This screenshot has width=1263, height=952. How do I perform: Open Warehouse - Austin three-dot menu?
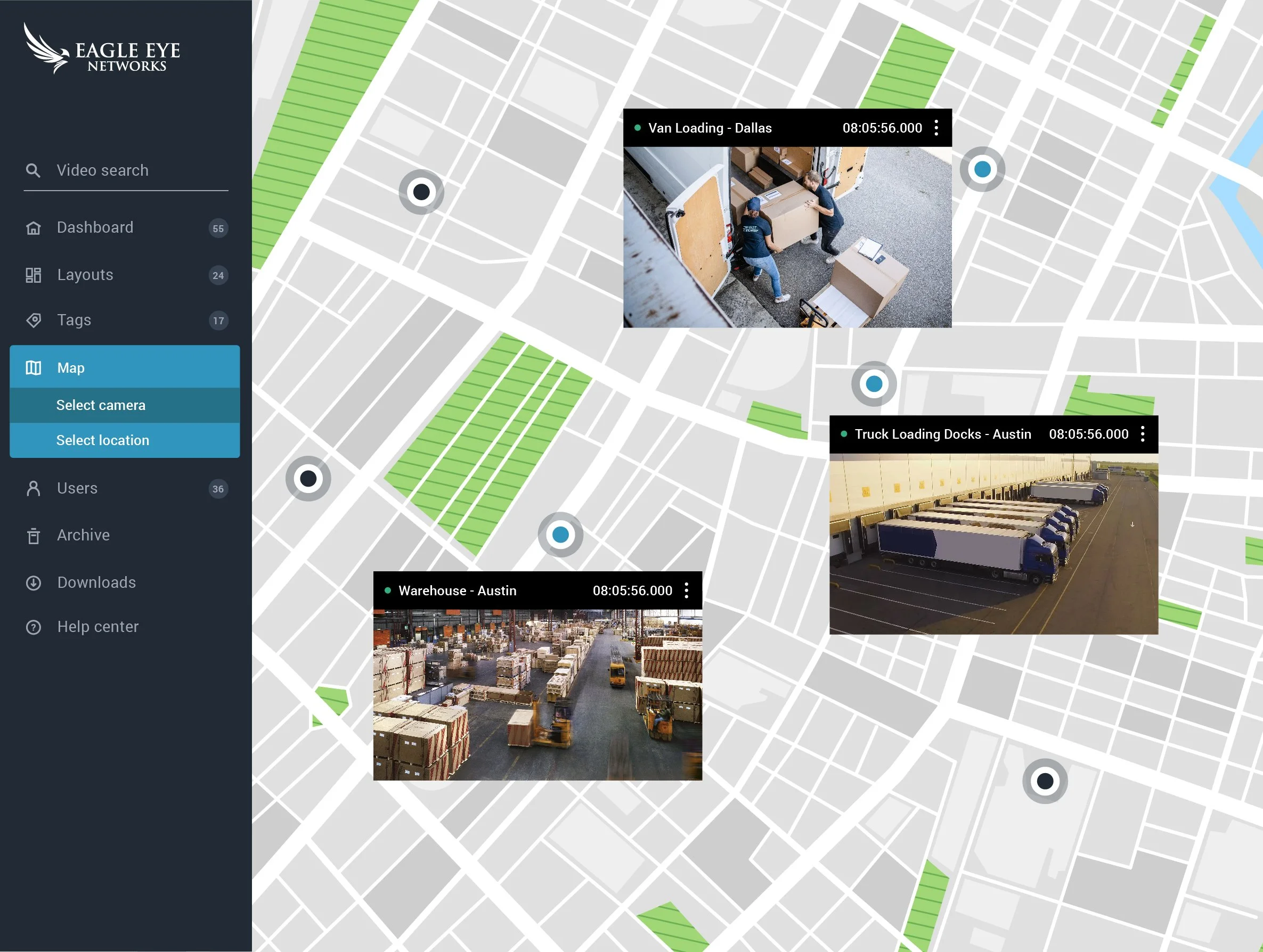tap(686, 590)
